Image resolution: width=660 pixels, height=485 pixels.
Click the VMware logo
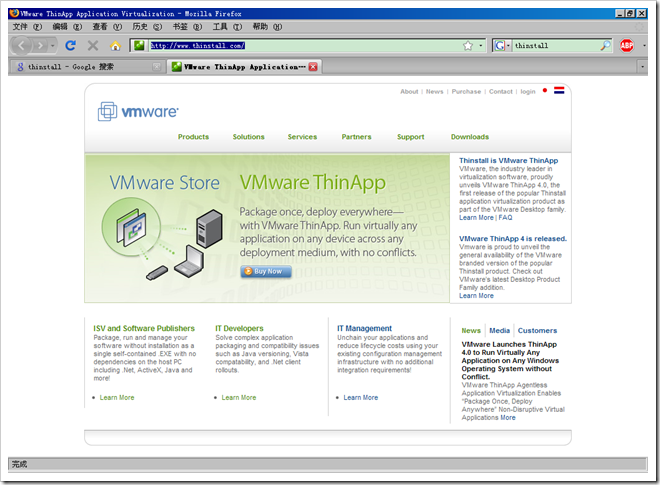pos(138,111)
